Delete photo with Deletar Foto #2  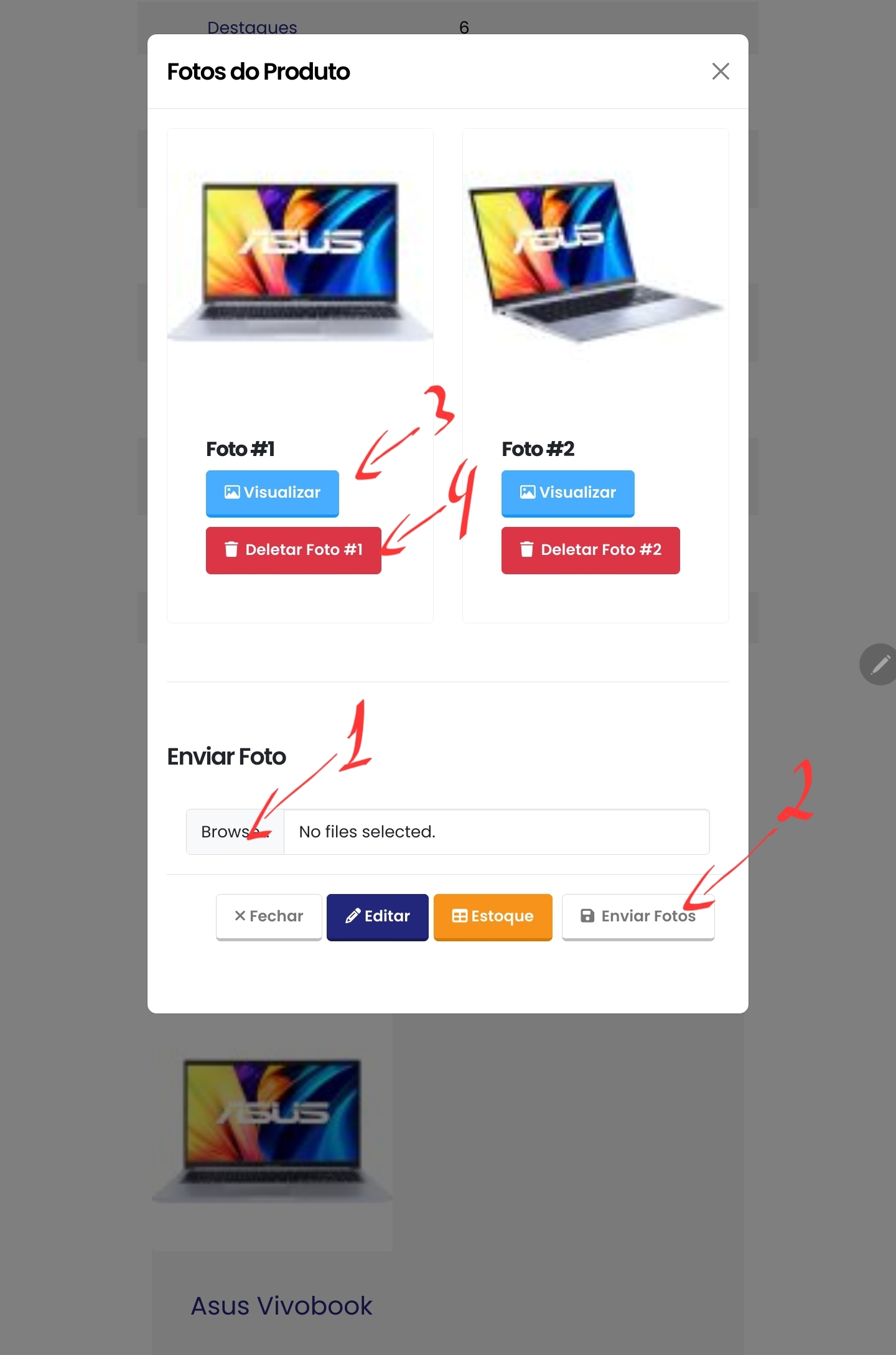(590, 550)
